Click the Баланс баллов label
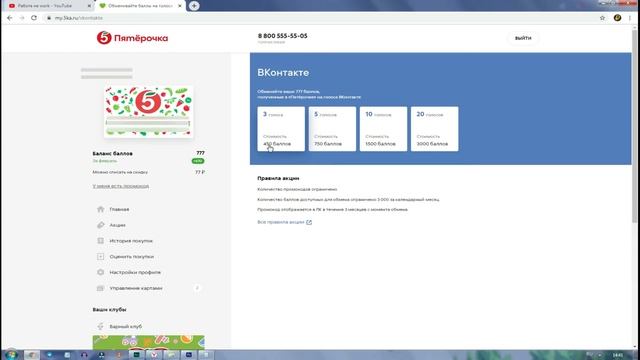640x360 pixels. (x=113, y=153)
